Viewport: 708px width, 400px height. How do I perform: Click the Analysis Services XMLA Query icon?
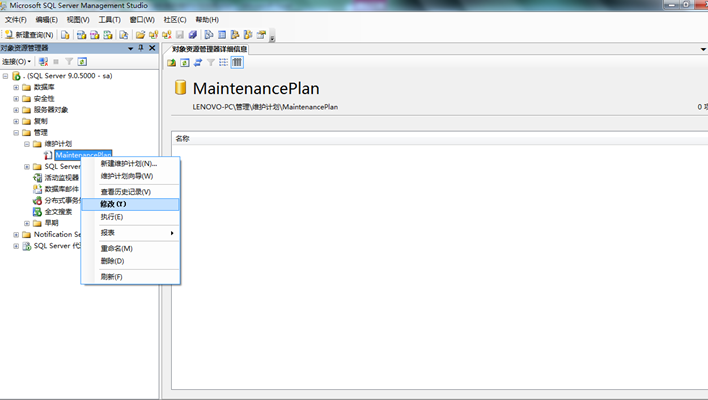point(108,35)
